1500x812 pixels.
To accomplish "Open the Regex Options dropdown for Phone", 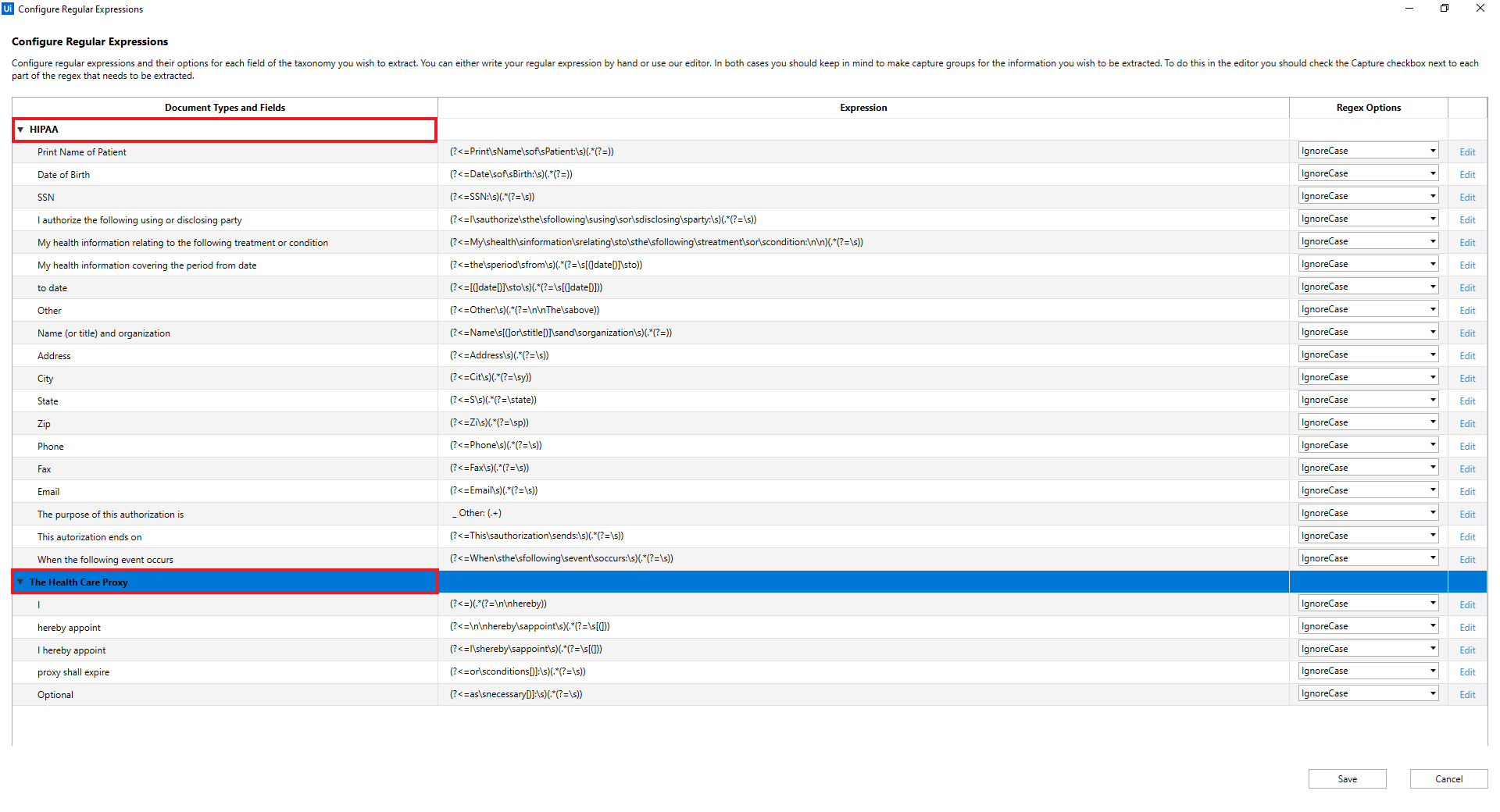I will (x=1431, y=443).
